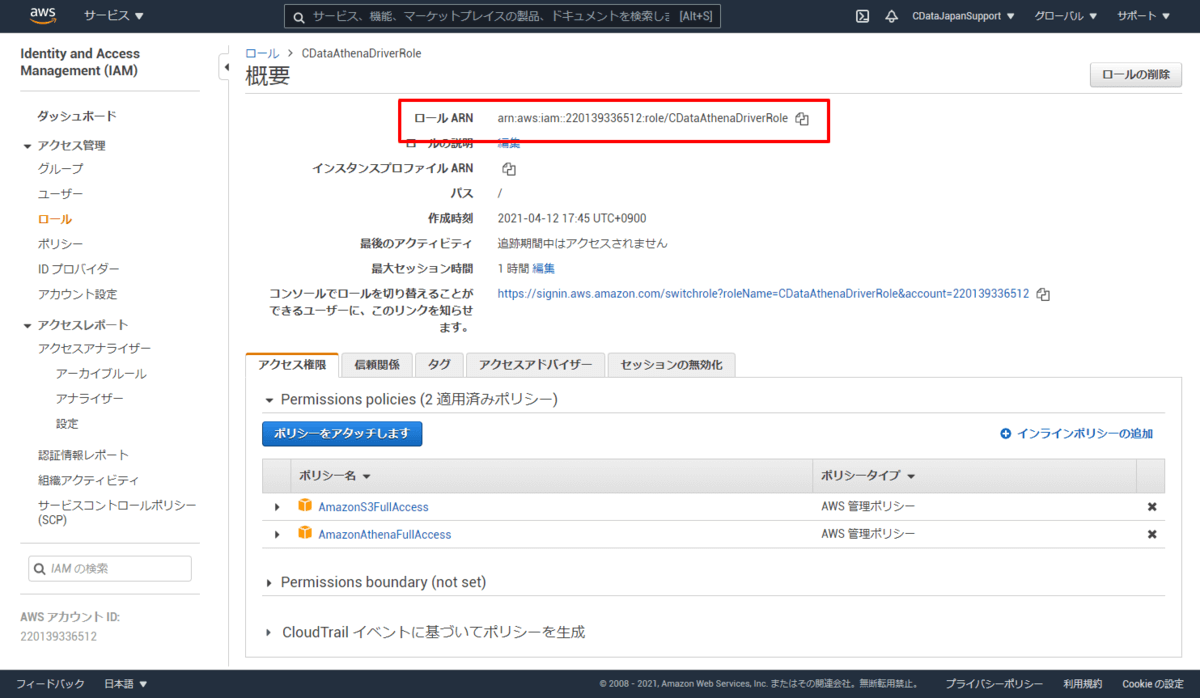1200x698 pixels.
Task: Open 利用規約 footer link
Action: (1082, 684)
